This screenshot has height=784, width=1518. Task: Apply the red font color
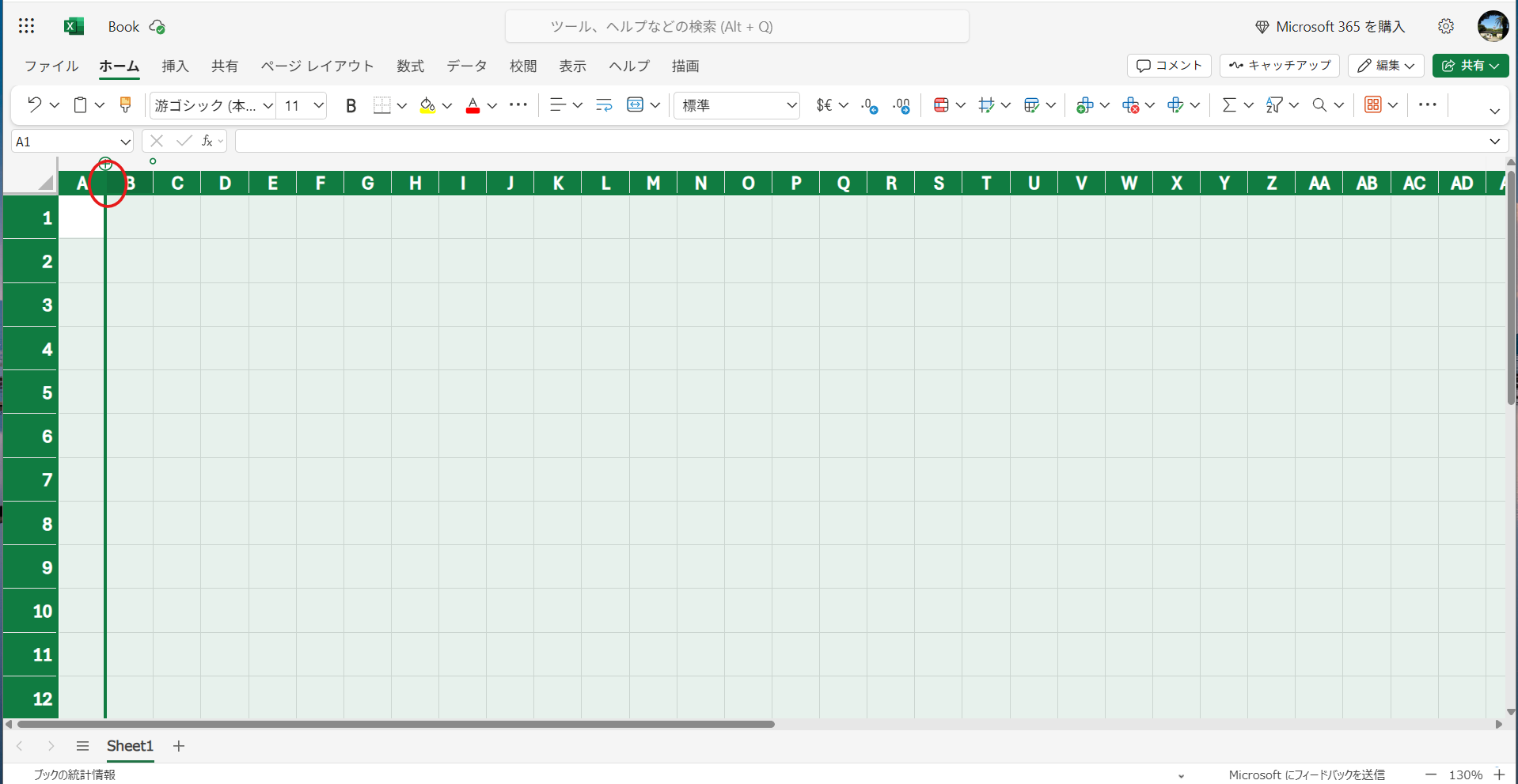coord(472,105)
